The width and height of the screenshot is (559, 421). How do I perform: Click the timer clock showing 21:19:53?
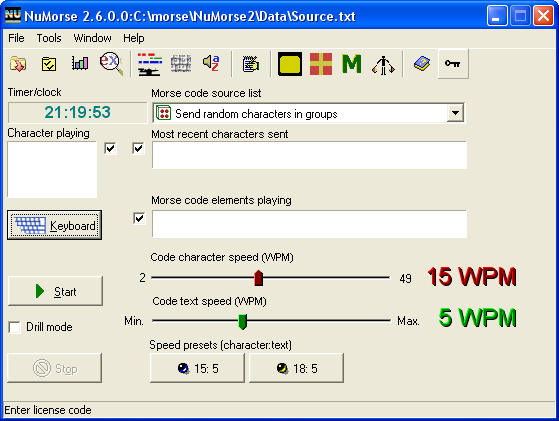77,112
